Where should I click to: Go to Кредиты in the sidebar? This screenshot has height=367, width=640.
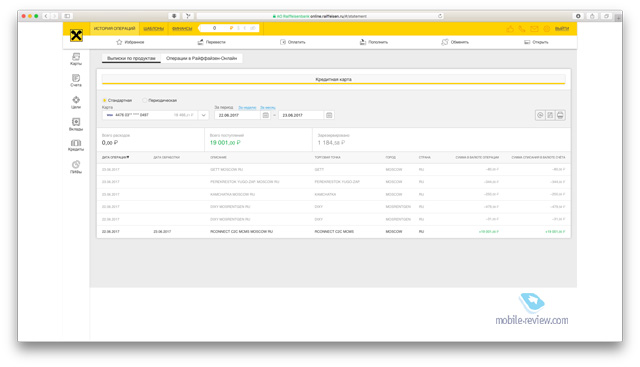pos(76,145)
